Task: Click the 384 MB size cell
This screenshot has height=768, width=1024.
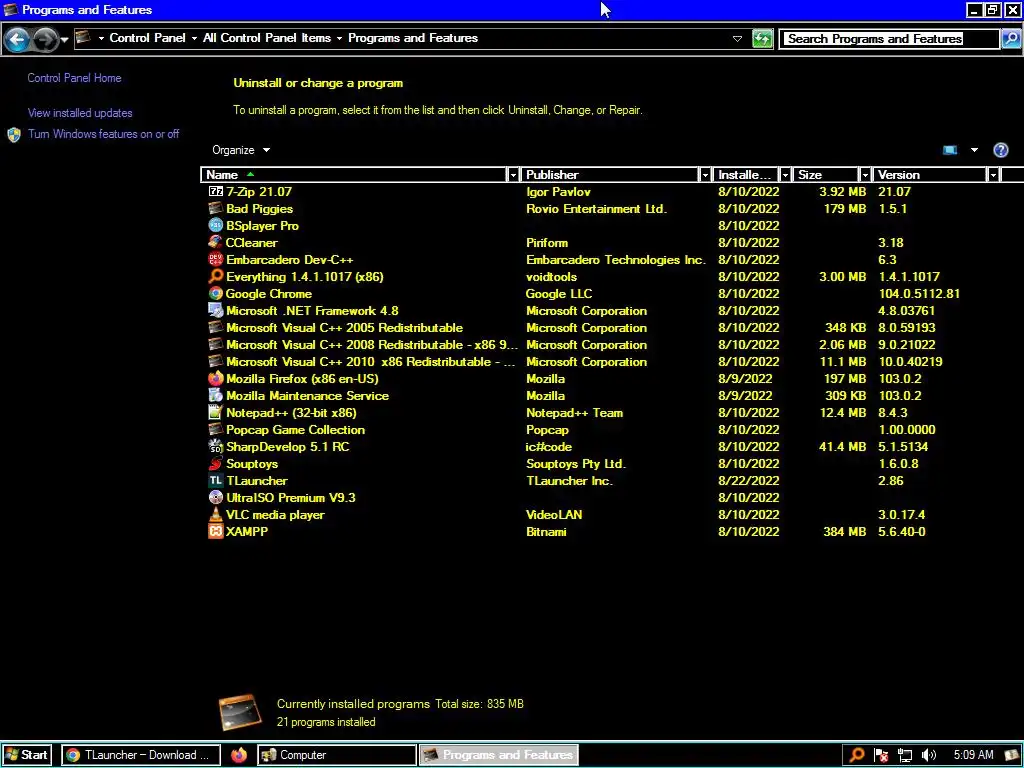Action: click(844, 532)
